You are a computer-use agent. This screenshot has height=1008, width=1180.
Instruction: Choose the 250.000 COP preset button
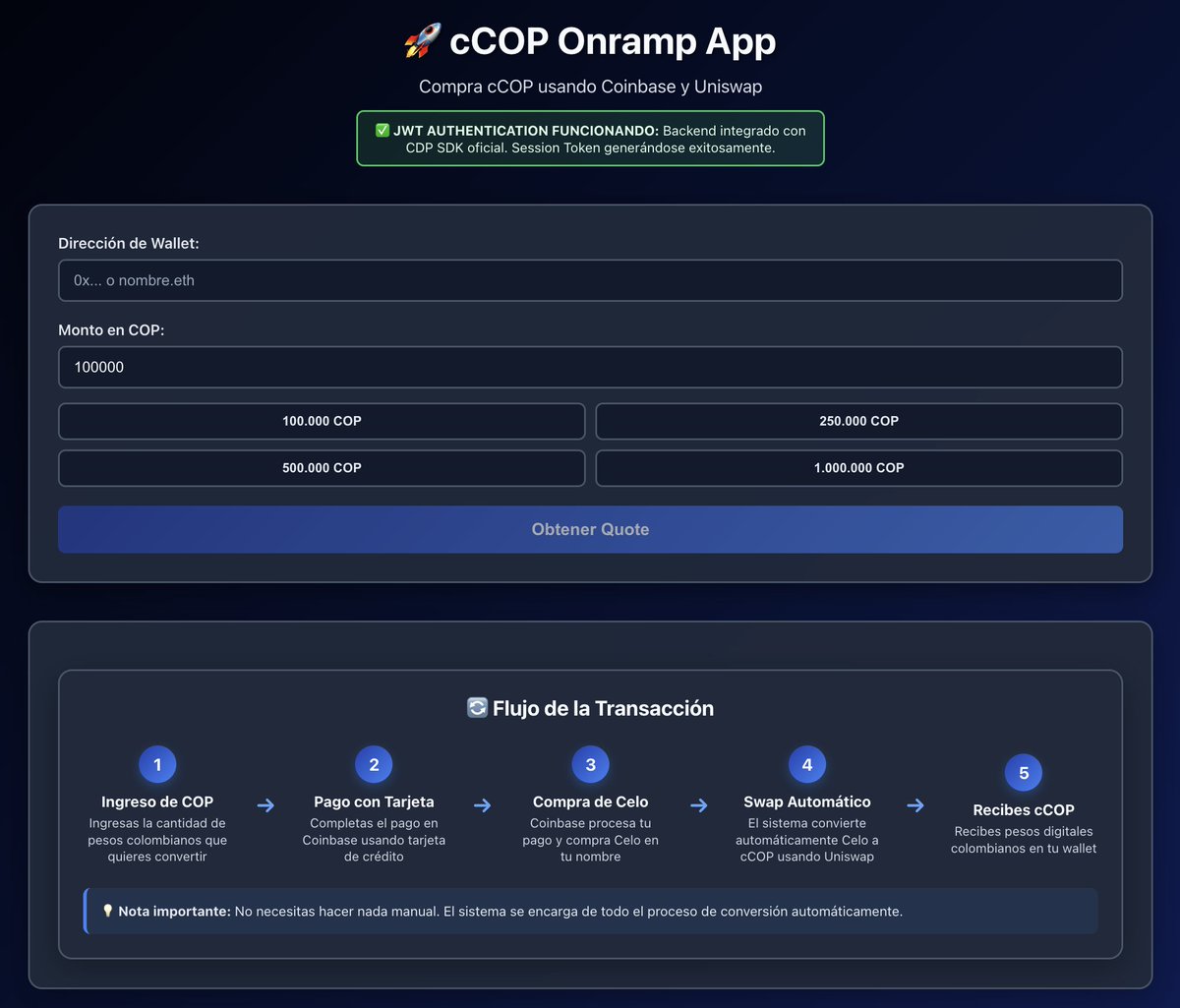tap(858, 421)
